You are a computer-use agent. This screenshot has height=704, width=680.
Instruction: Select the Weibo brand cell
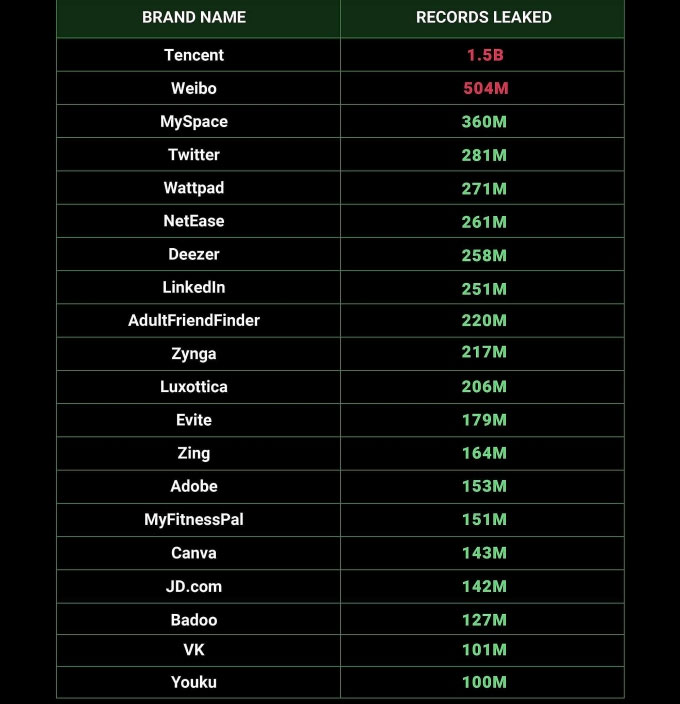[194, 88]
